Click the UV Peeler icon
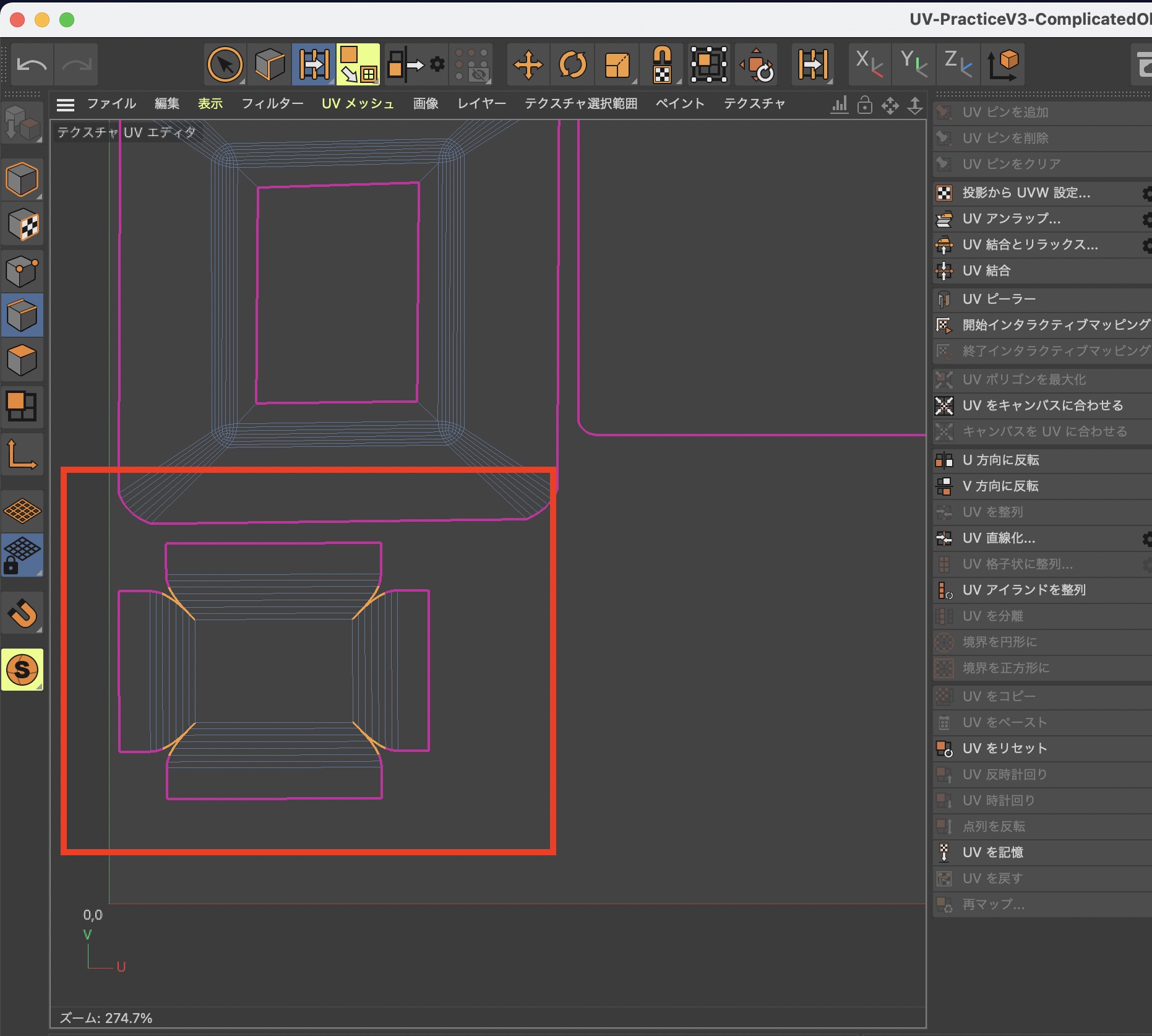Image resolution: width=1152 pixels, height=1036 pixels. click(x=944, y=300)
